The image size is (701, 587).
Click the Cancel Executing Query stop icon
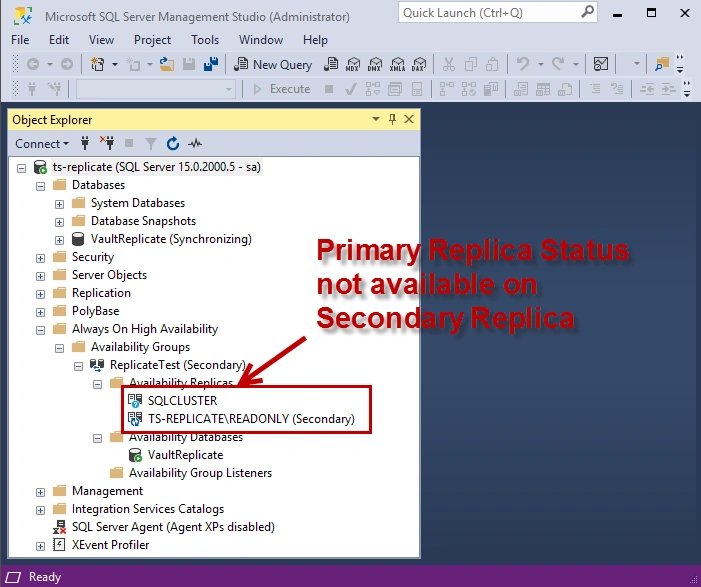point(329,89)
